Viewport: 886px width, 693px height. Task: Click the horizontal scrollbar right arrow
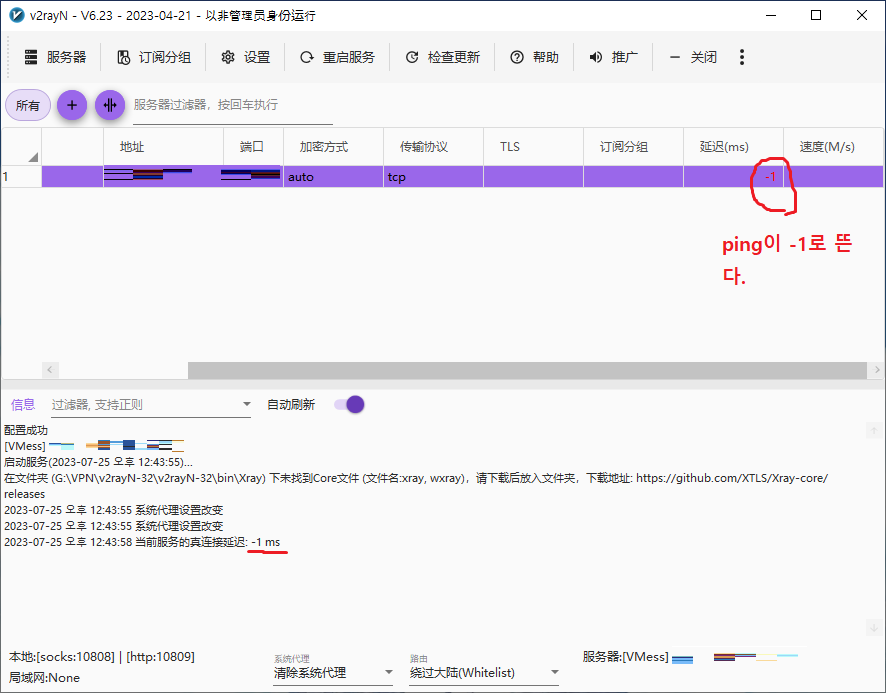[876, 370]
